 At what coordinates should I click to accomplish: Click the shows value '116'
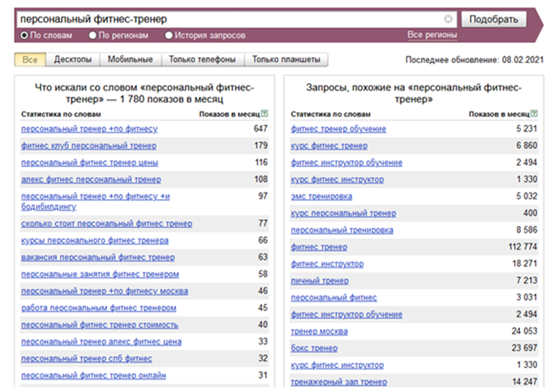[x=261, y=162]
